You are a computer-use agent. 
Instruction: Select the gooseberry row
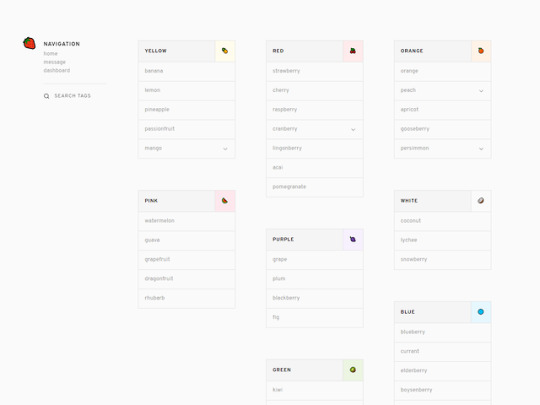click(443, 129)
